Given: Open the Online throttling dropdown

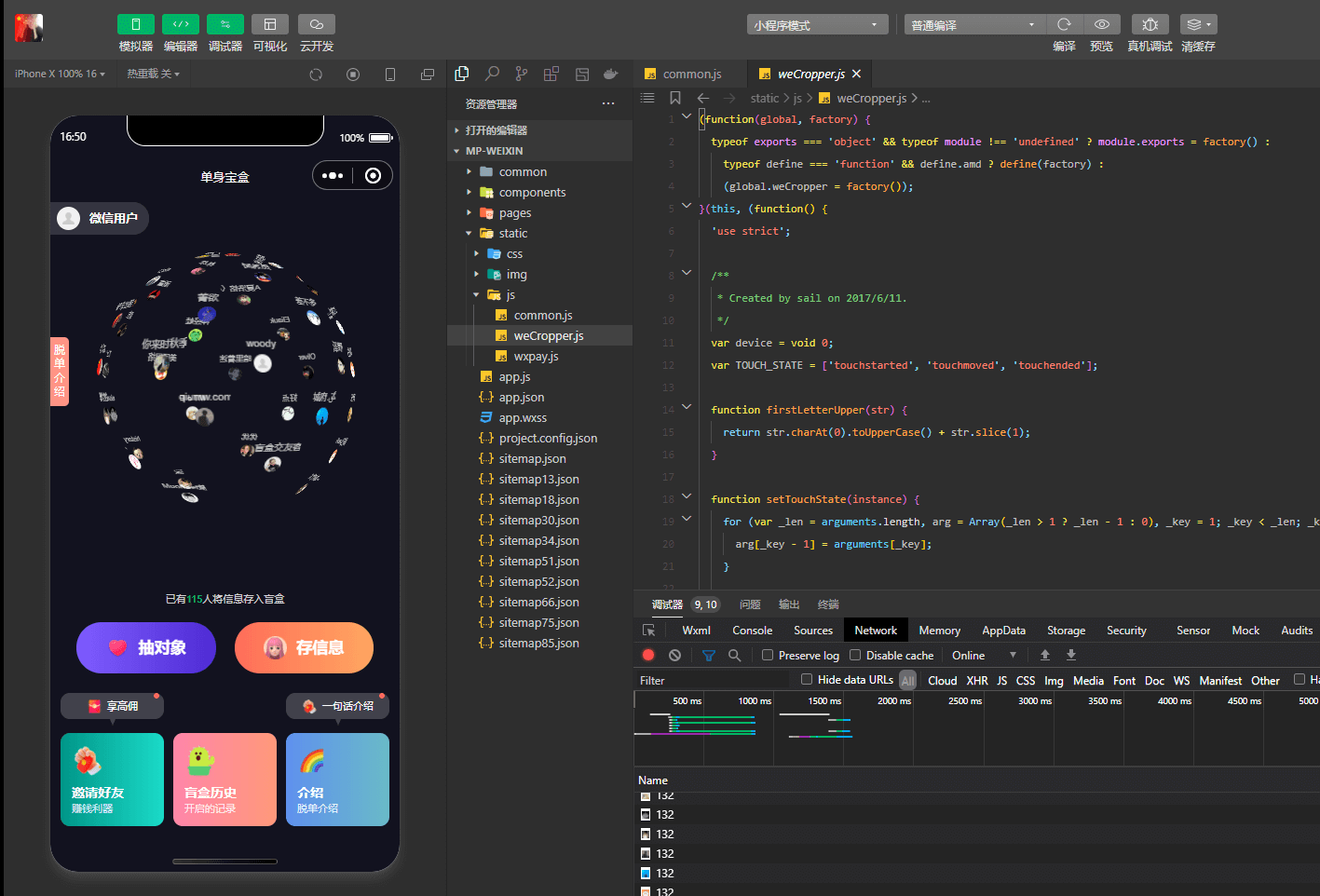Looking at the screenshot, I should [x=984, y=655].
